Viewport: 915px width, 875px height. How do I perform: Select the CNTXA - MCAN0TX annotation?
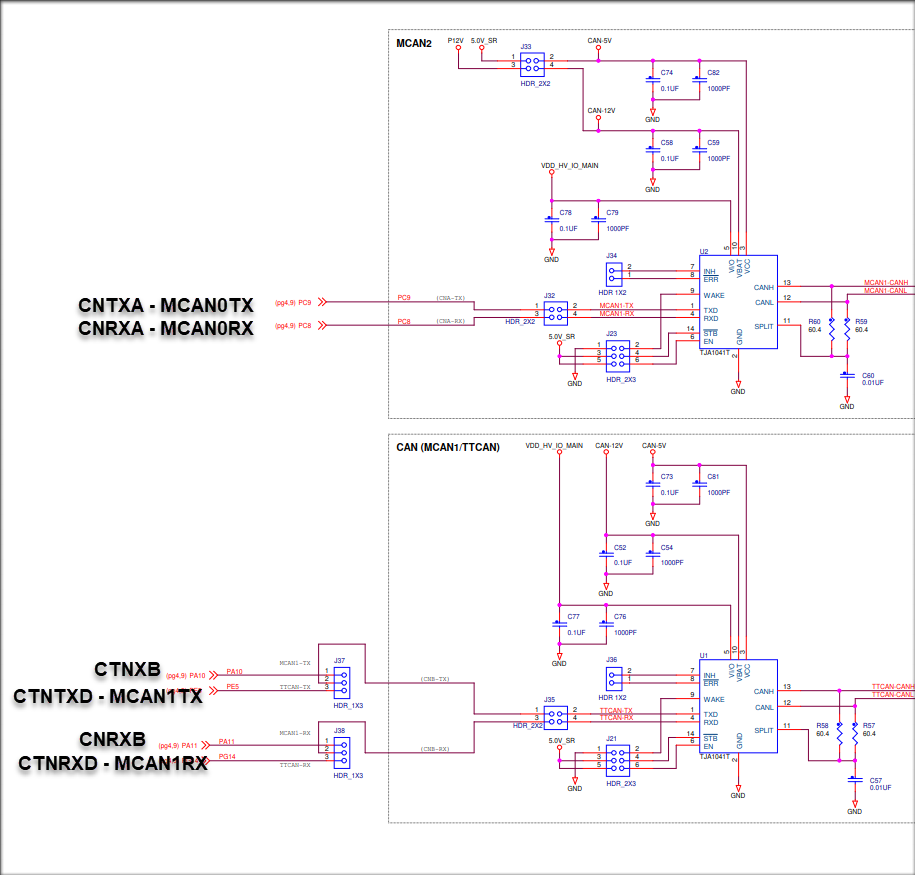click(x=166, y=305)
